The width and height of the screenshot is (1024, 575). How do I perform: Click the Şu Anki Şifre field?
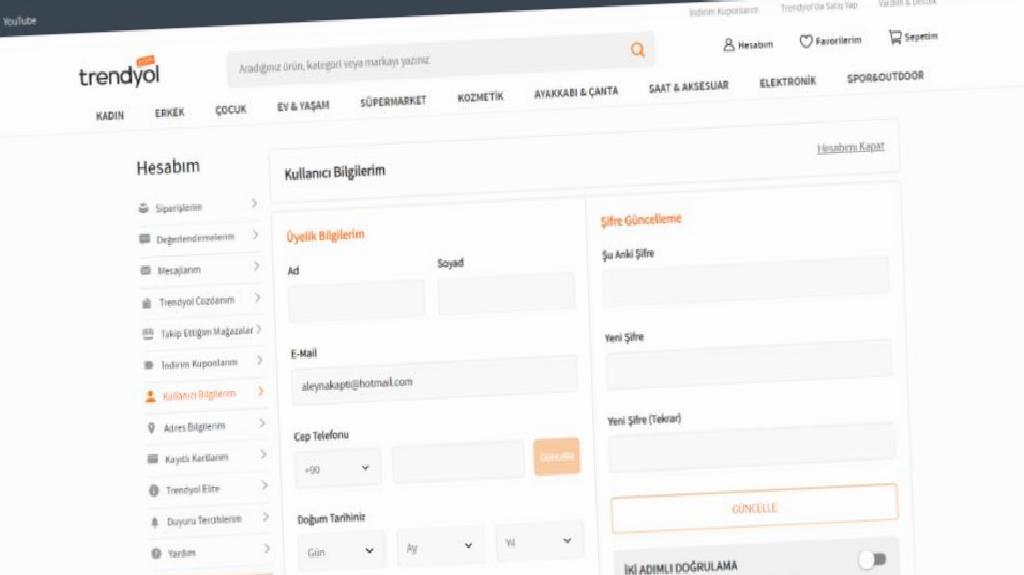coord(746,282)
